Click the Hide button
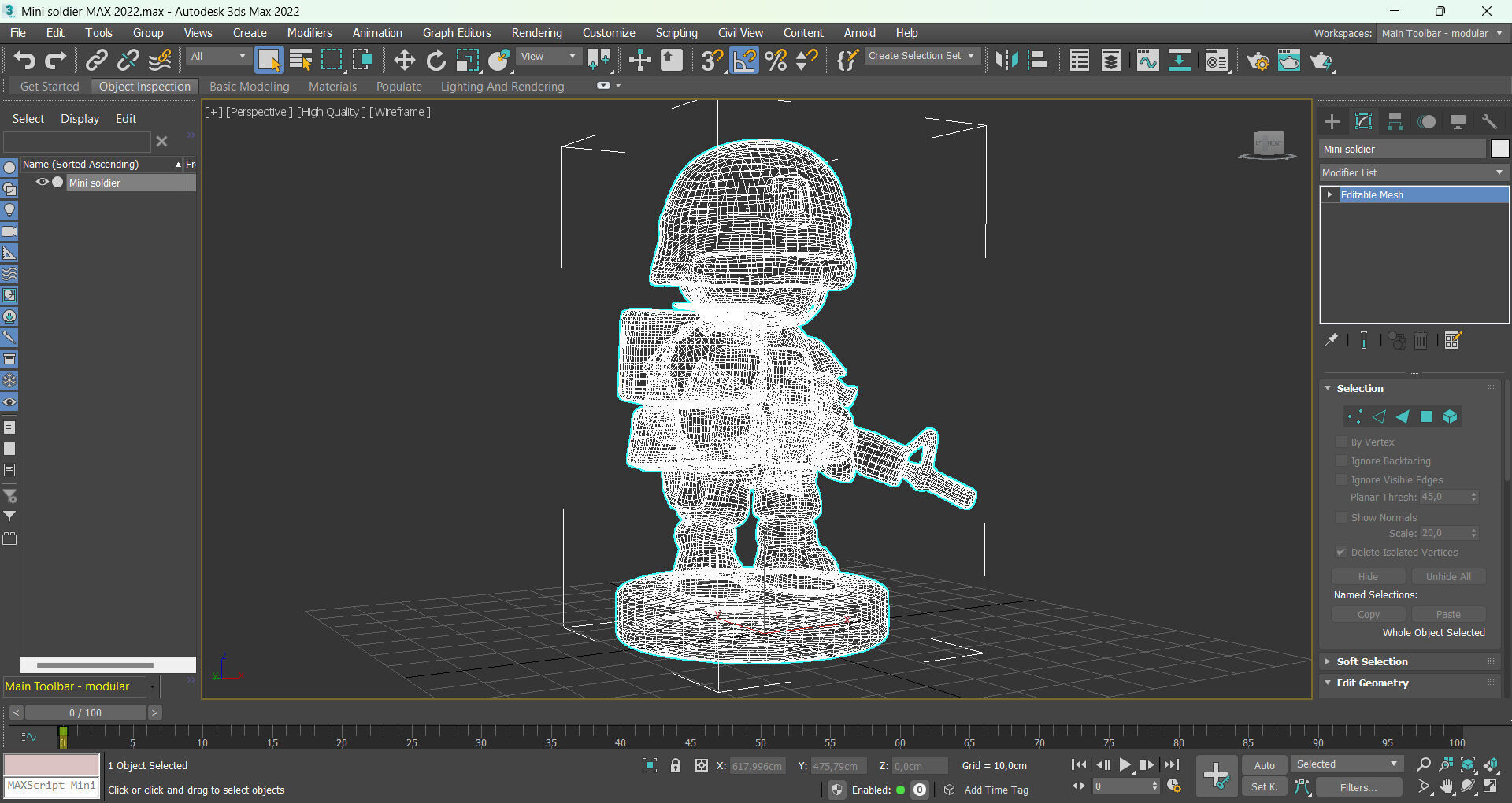 point(1369,576)
